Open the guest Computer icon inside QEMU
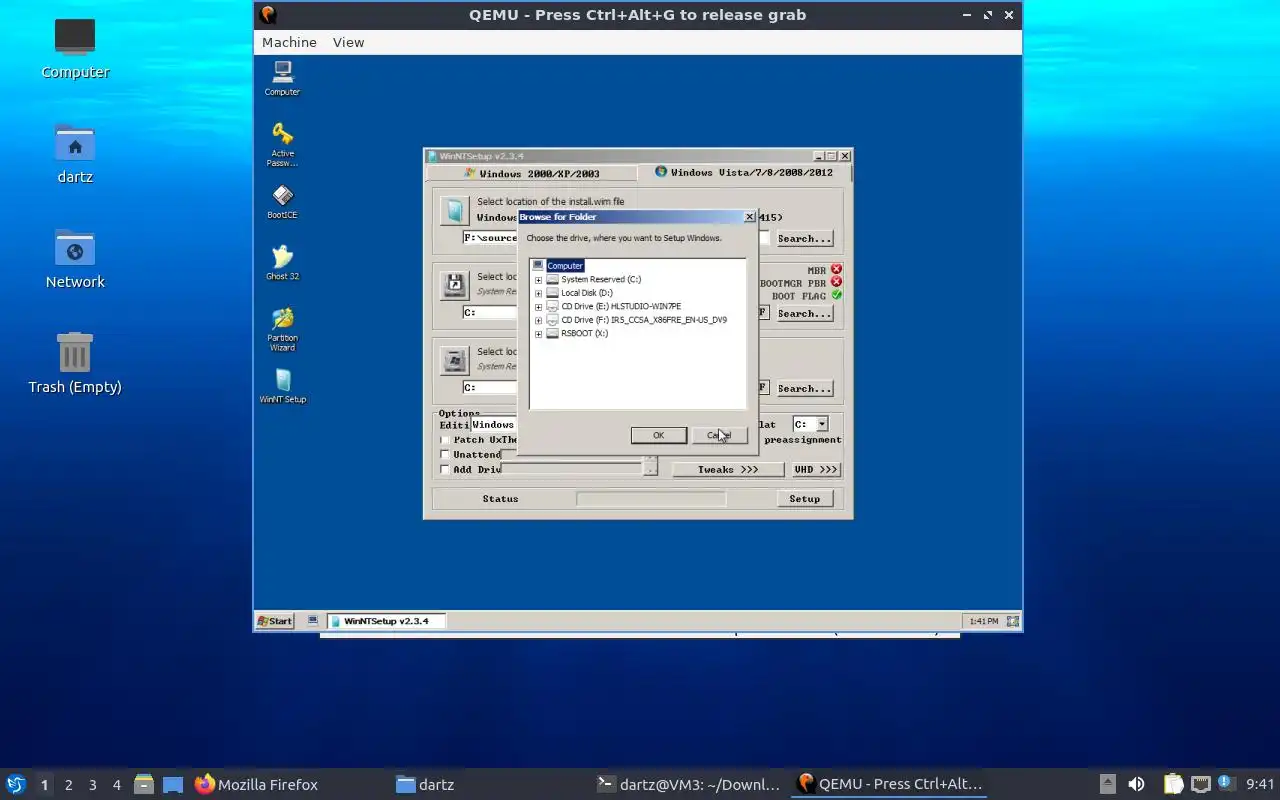Image resolution: width=1280 pixels, height=800 pixels. point(282,78)
